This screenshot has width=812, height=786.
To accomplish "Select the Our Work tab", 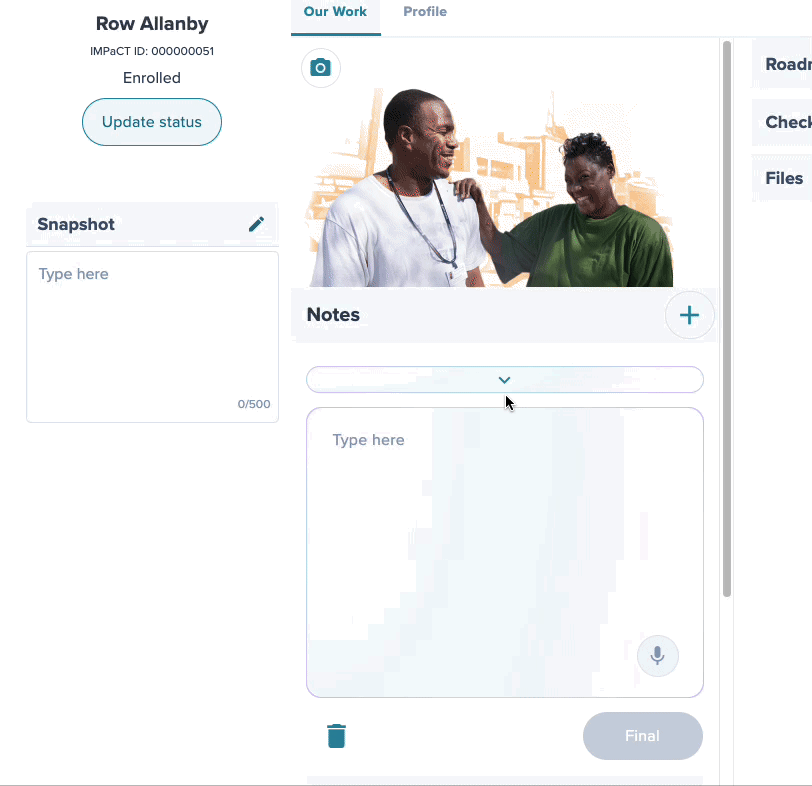I will coord(335,12).
